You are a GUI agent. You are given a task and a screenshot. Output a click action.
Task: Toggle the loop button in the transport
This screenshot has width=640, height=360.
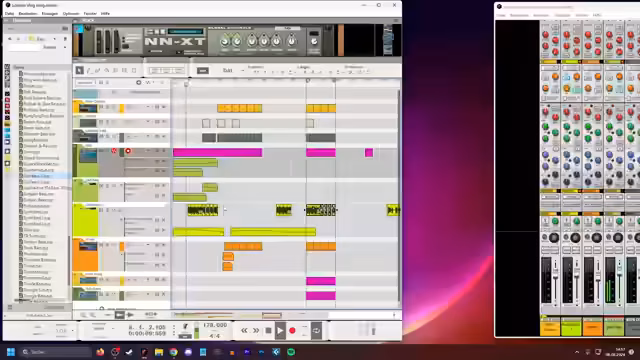(316, 331)
